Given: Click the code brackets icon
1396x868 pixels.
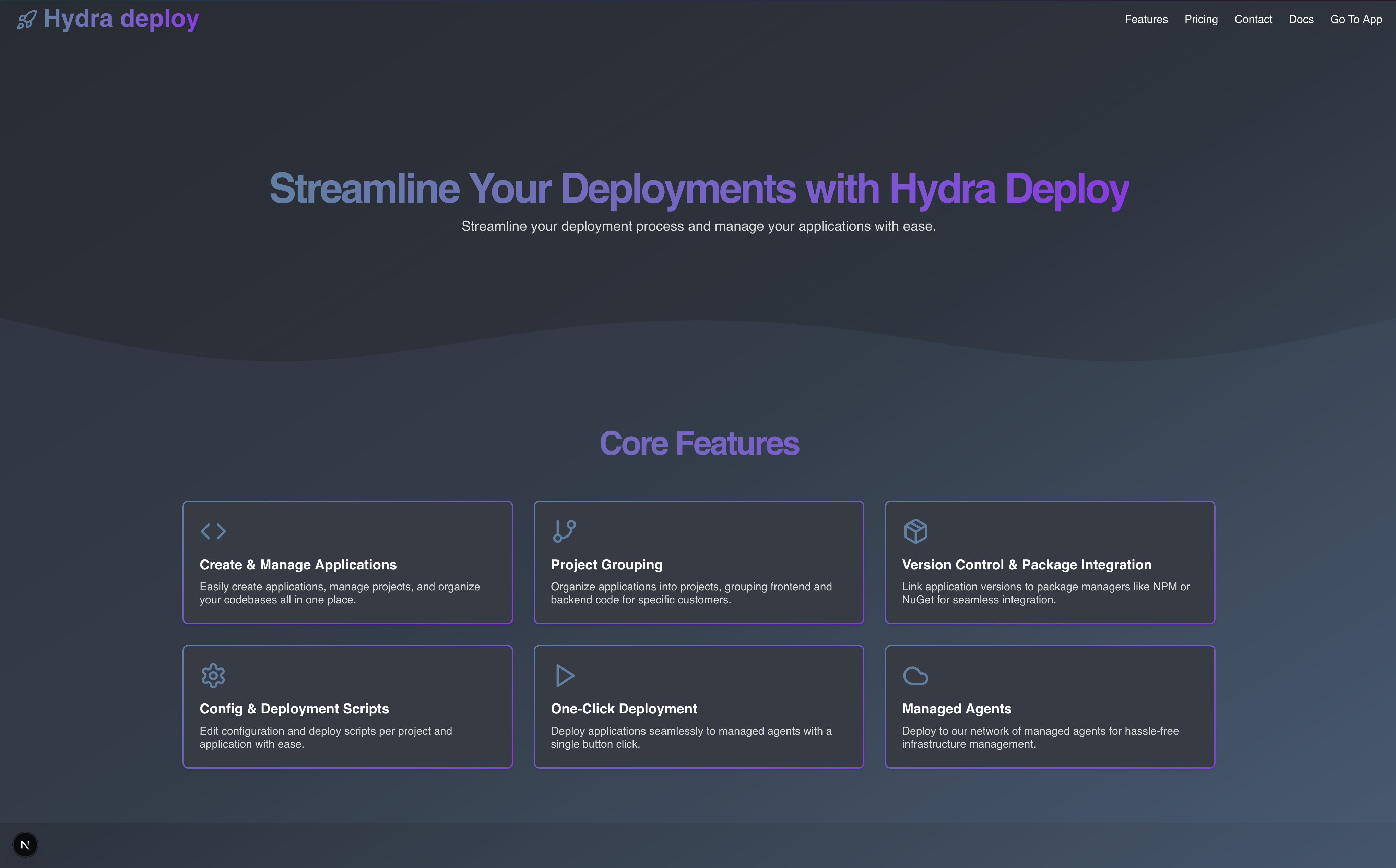Looking at the screenshot, I should point(213,531).
